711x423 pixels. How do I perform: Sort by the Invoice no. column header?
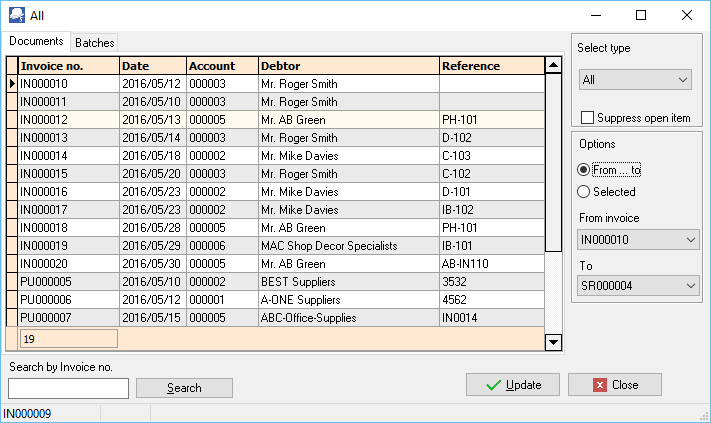(68, 66)
